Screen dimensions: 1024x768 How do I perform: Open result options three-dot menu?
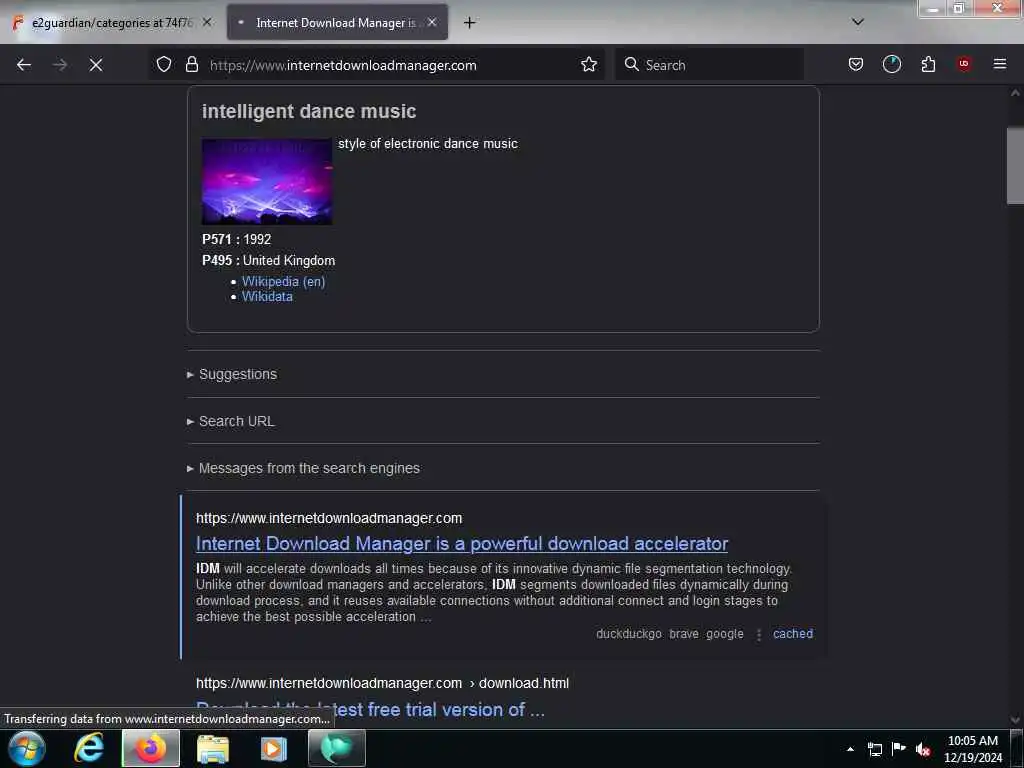(x=758, y=635)
